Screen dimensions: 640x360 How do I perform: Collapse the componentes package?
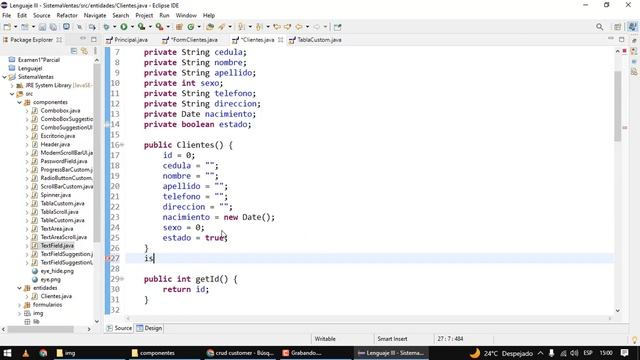(19, 102)
